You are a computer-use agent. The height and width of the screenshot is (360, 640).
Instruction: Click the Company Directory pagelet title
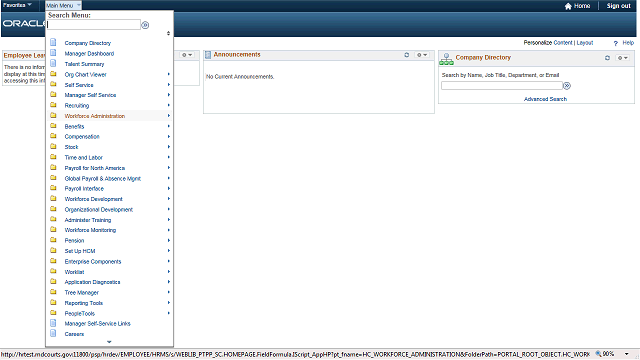pyautogui.click(x=483, y=58)
